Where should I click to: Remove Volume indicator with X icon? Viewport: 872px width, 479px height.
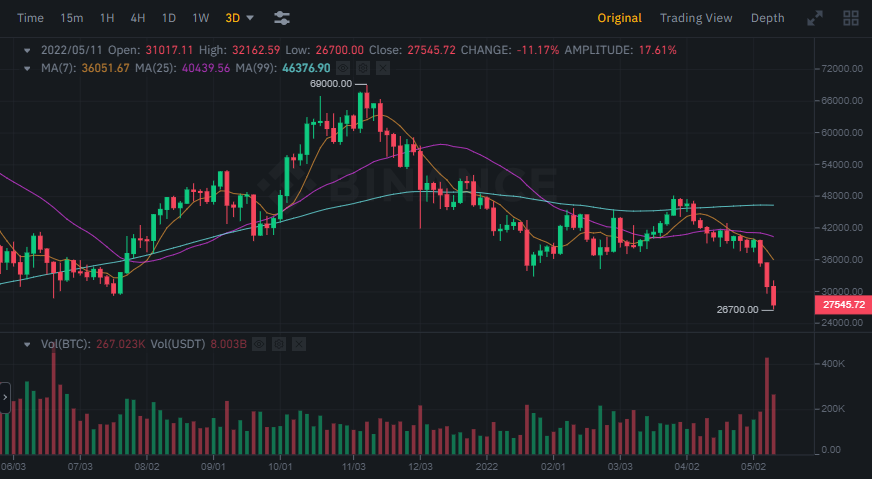coord(299,344)
